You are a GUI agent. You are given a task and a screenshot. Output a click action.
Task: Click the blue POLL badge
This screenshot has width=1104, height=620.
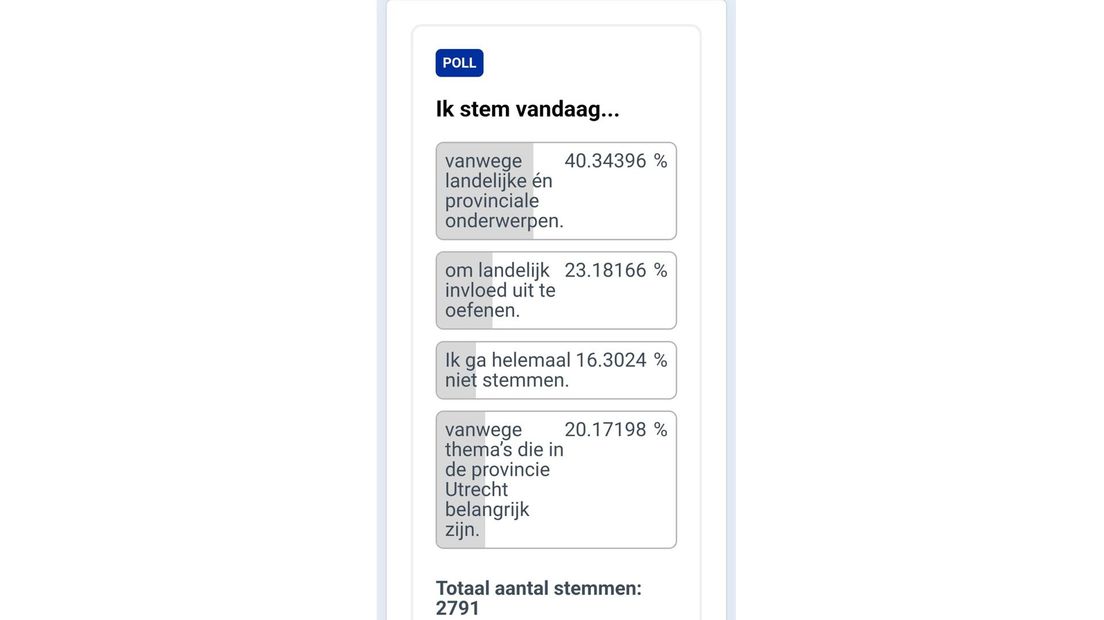coord(459,63)
